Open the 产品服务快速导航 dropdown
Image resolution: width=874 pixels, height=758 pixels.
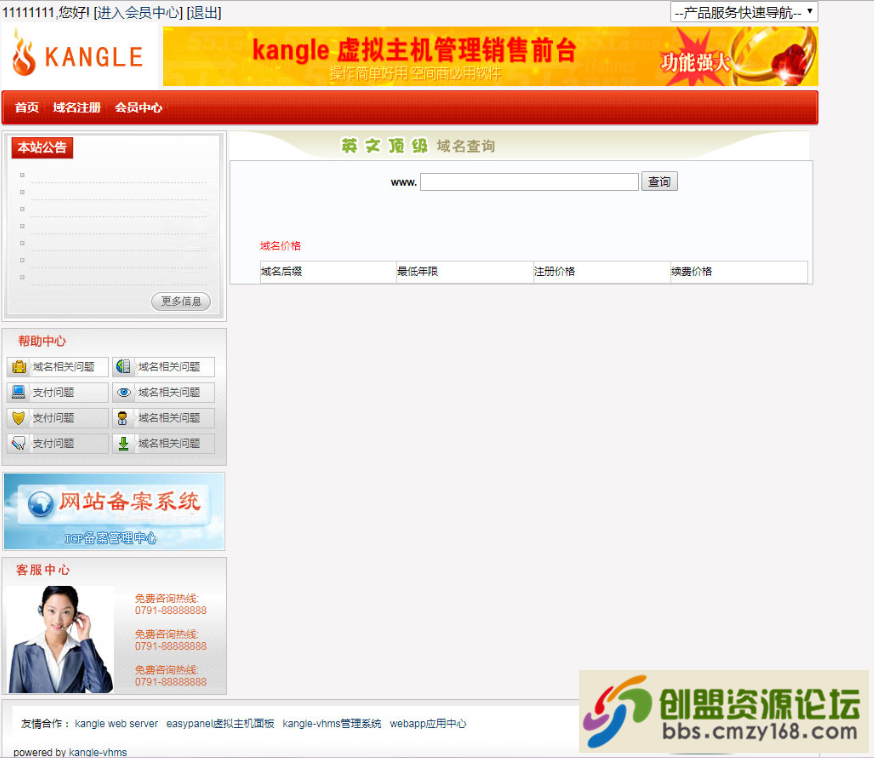[x=744, y=12]
